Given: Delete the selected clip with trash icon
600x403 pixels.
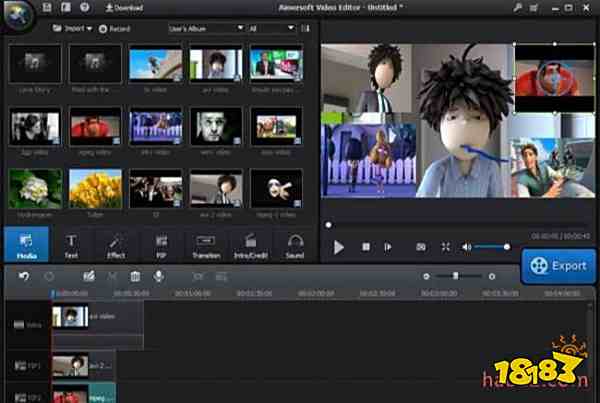Looking at the screenshot, I should point(135,276).
